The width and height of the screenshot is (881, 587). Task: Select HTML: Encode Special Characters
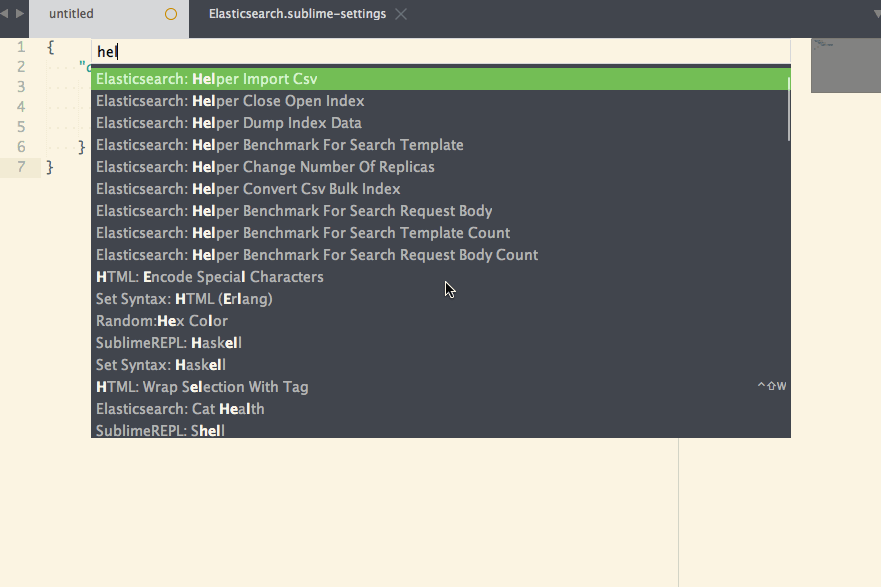tap(441, 277)
